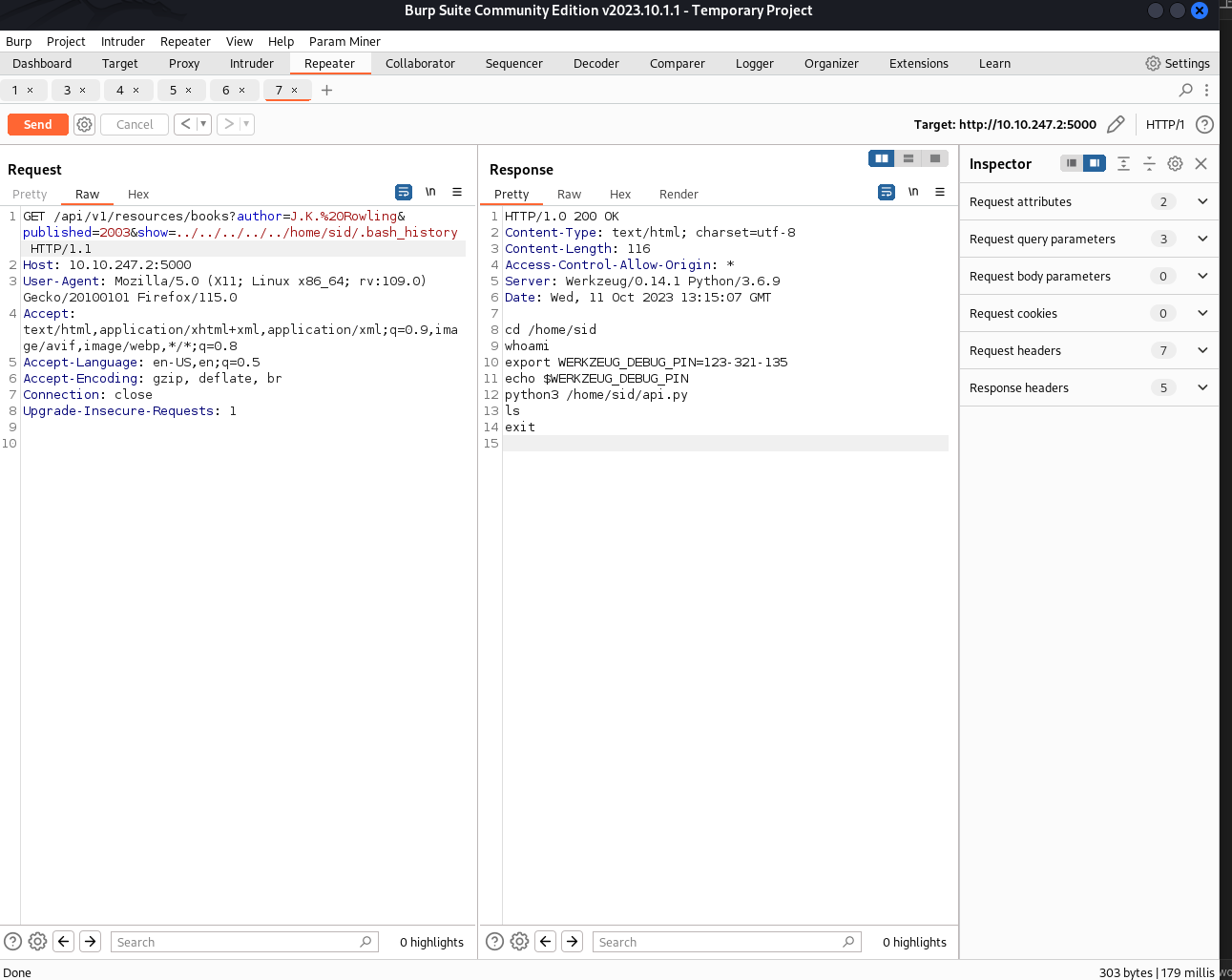Click the orange Send button
This screenshot has height=980, width=1232.
pyautogui.click(x=37, y=125)
